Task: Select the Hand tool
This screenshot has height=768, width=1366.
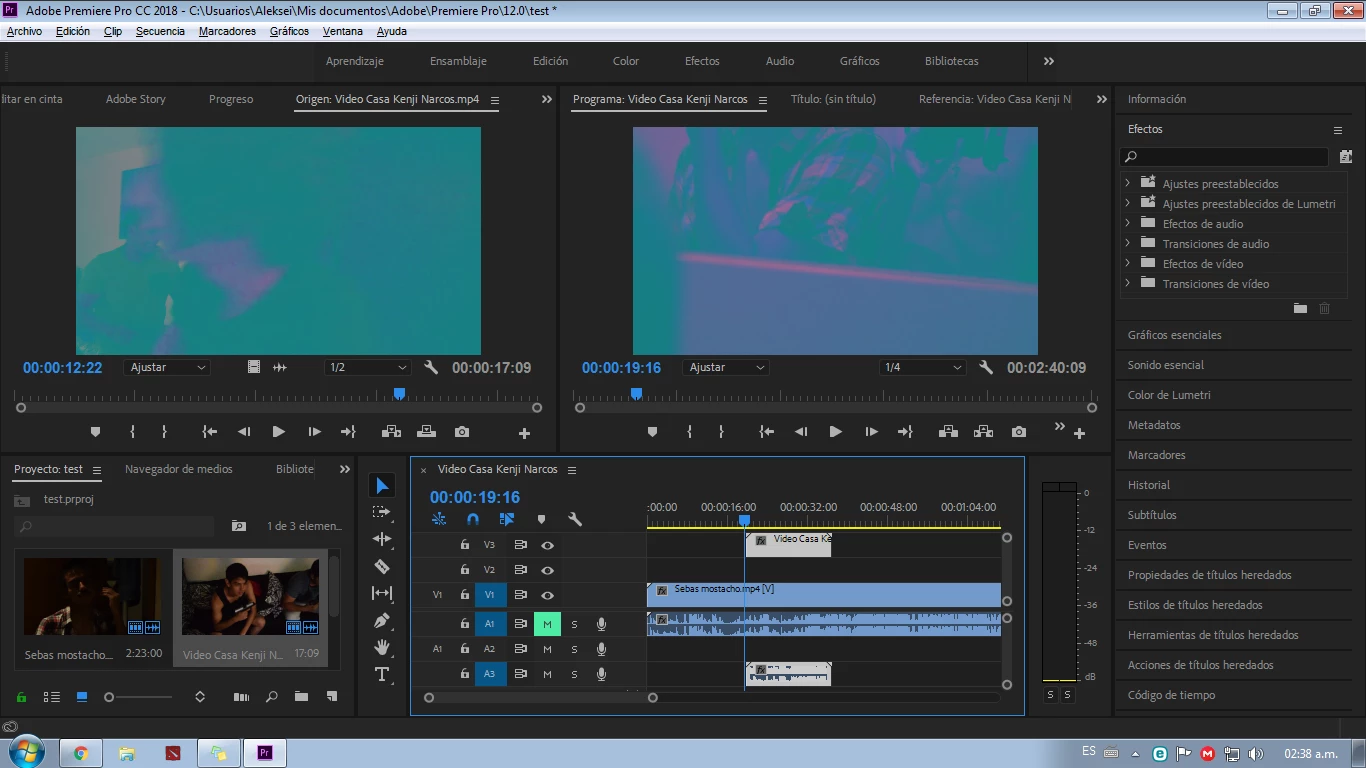Action: 382,647
